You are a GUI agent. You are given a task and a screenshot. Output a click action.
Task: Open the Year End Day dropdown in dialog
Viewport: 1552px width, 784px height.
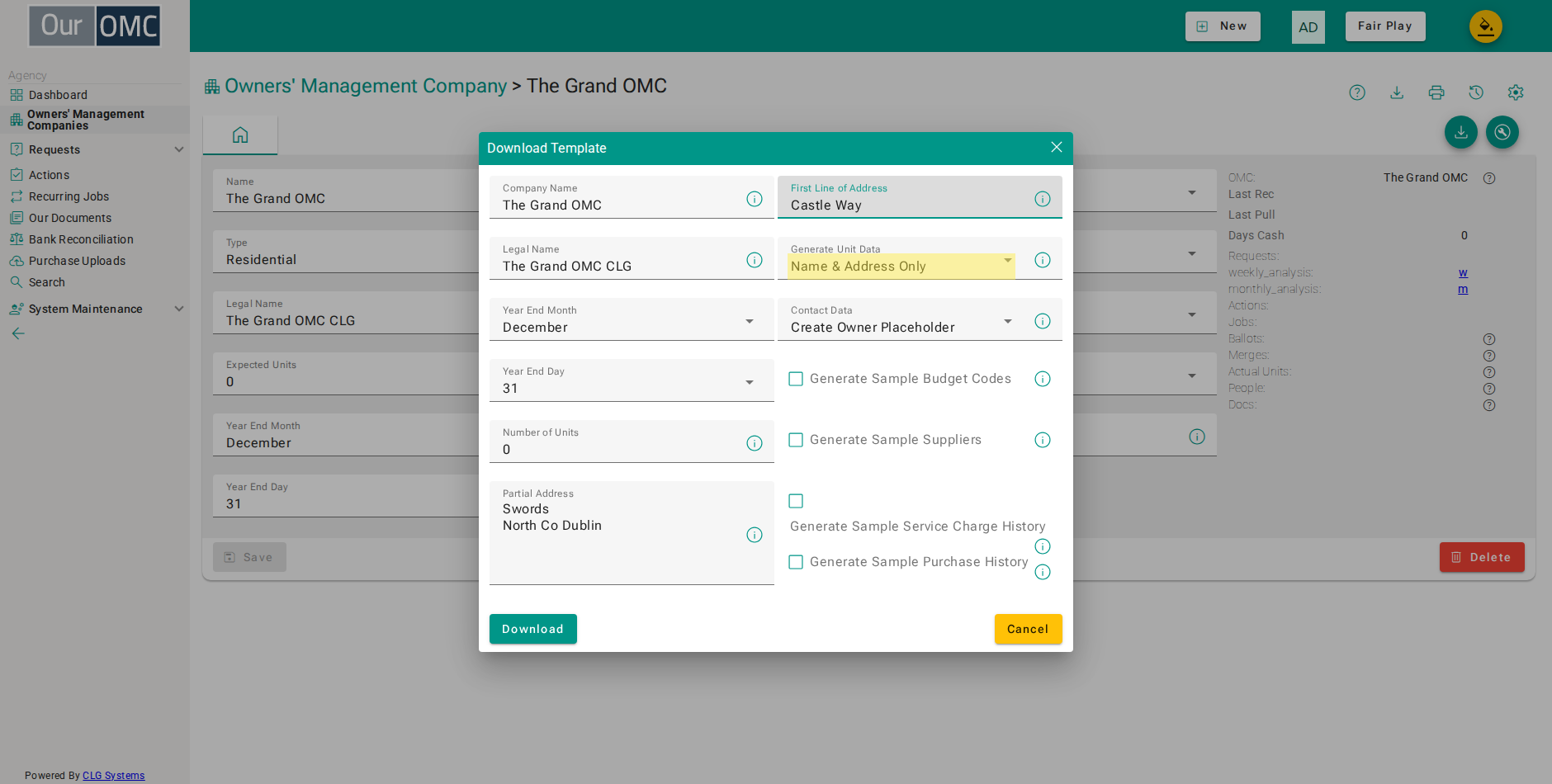(x=632, y=380)
